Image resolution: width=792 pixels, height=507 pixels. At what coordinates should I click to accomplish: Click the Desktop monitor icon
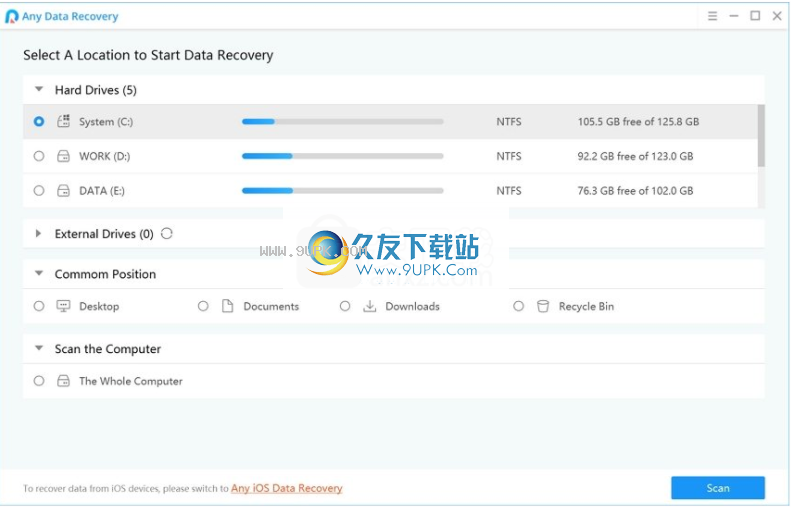pos(63,306)
